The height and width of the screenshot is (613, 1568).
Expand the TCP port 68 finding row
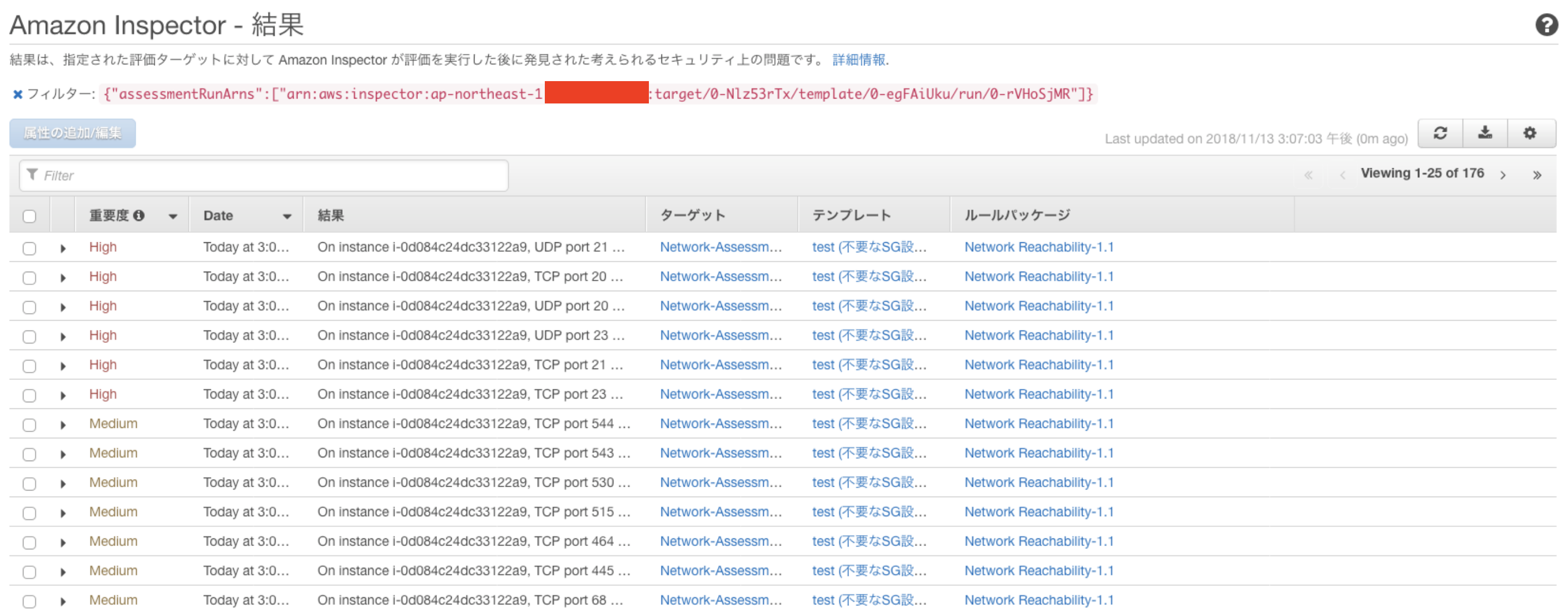click(x=63, y=602)
